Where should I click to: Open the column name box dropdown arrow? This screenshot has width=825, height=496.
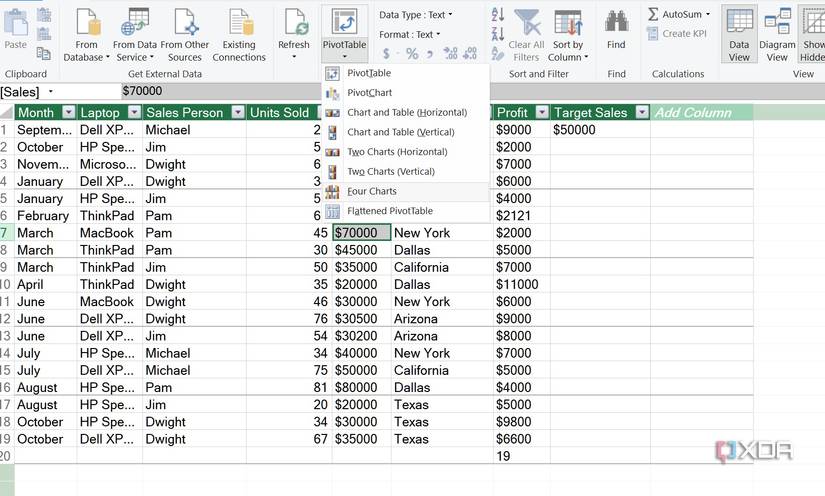click(51, 92)
